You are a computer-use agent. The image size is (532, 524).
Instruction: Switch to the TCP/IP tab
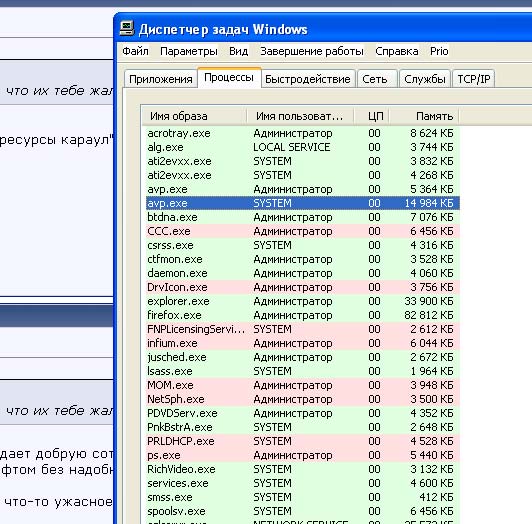tap(474, 79)
